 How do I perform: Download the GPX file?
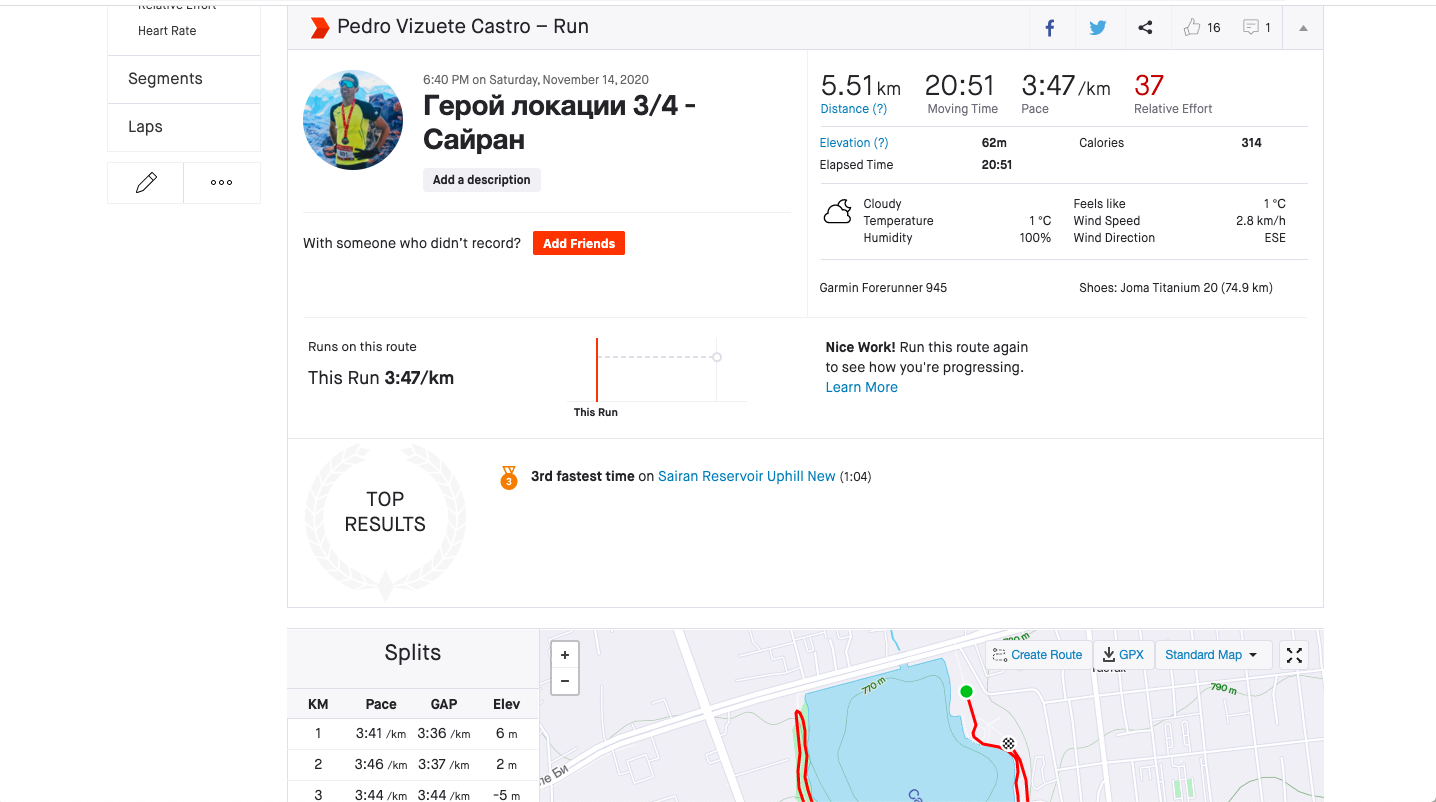point(1123,655)
